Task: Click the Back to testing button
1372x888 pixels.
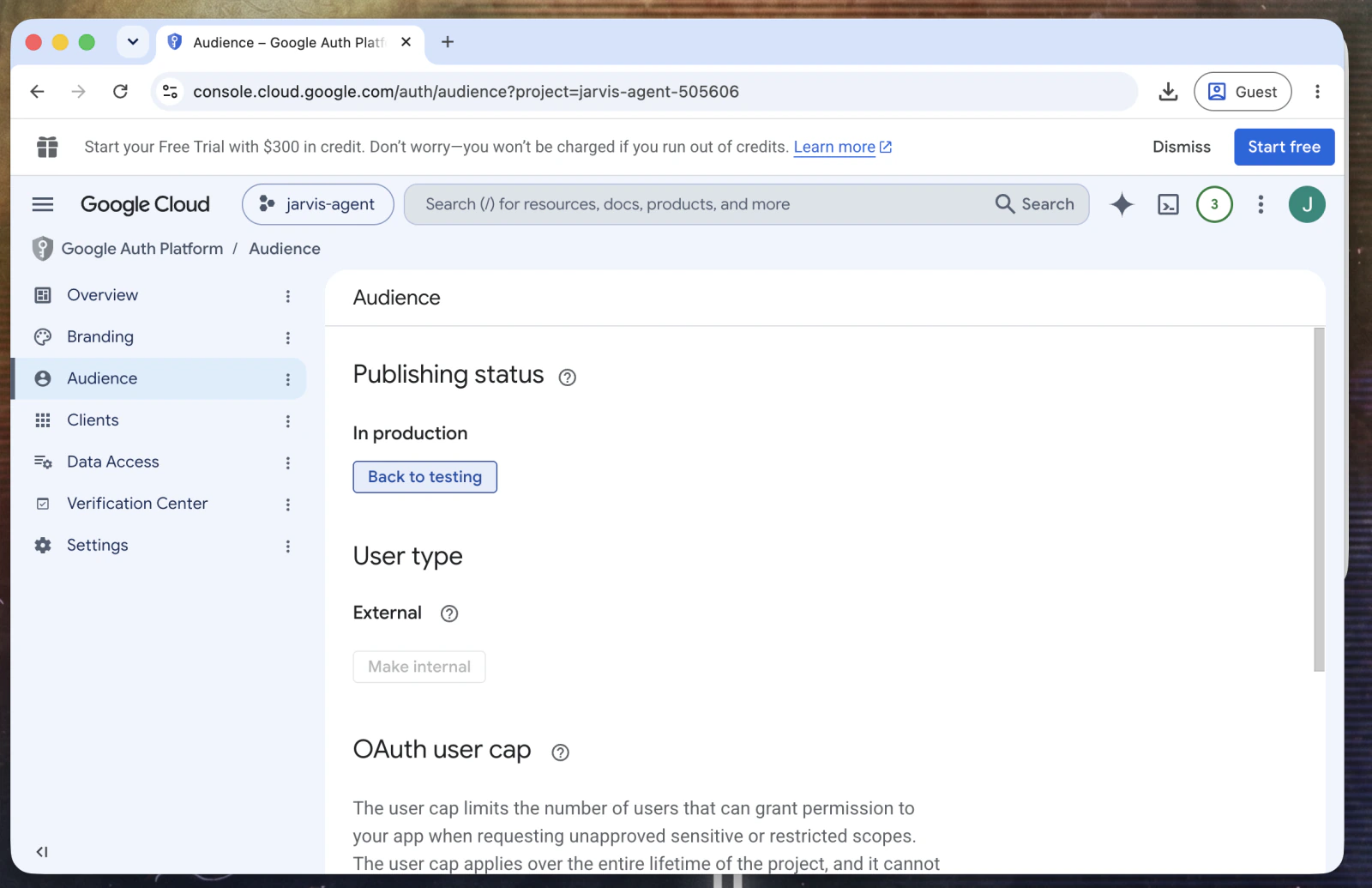Action: pyautogui.click(x=425, y=477)
